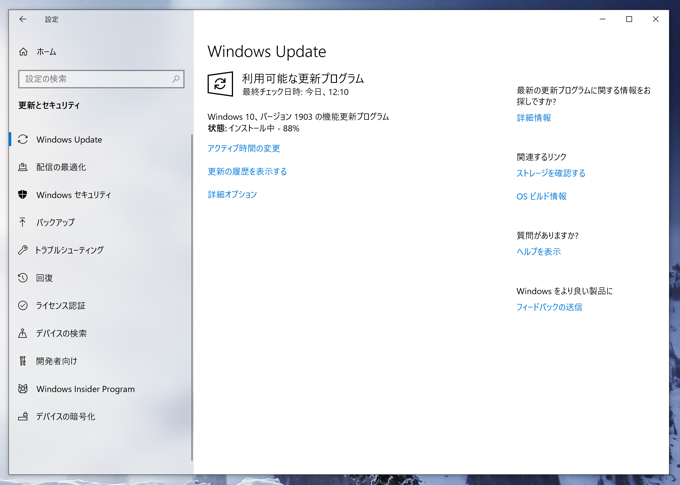Open 詳細オプション link
The width and height of the screenshot is (680, 485).
(x=232, y=194)
